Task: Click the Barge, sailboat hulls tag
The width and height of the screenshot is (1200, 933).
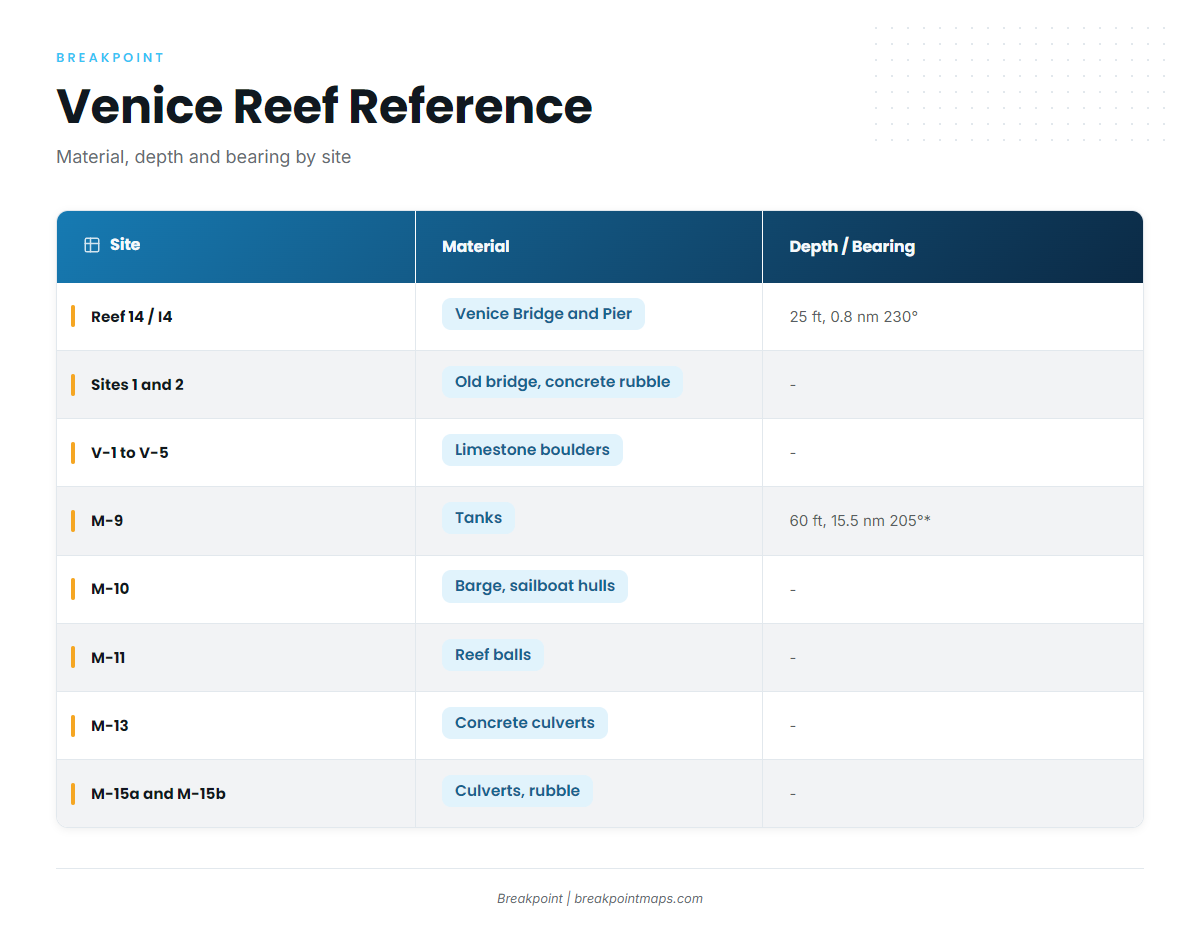Action: coord(535,586)
